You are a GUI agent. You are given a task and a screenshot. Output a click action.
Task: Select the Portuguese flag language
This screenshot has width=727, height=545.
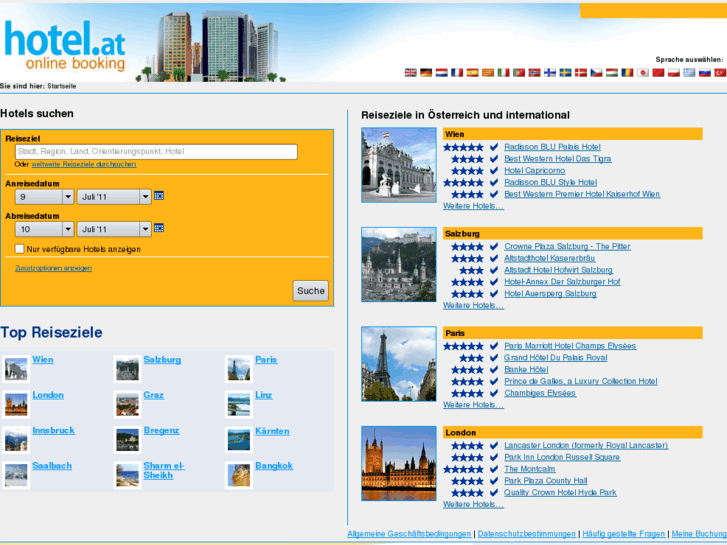tap(519, 73)
